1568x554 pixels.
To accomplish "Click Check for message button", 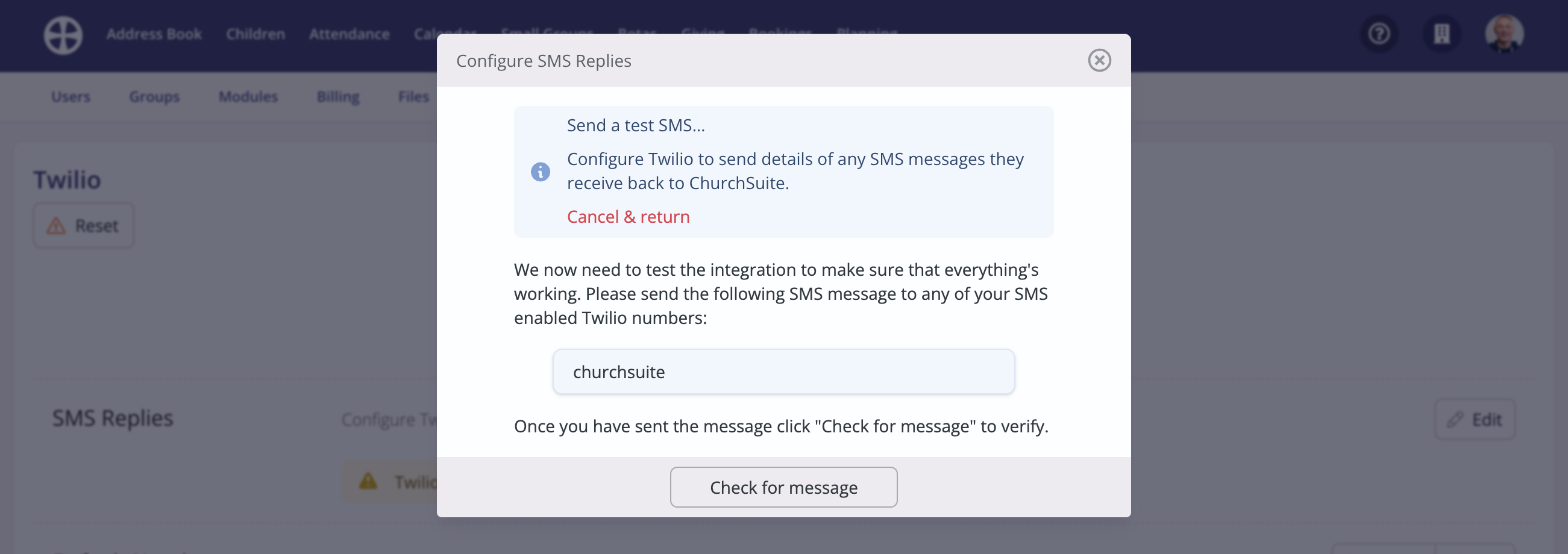I will pos(783,487).
